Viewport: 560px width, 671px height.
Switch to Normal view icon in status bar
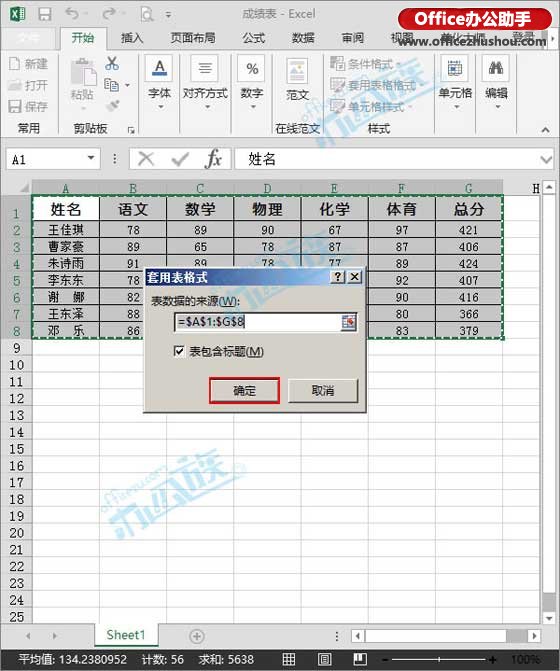coord(289,659)
